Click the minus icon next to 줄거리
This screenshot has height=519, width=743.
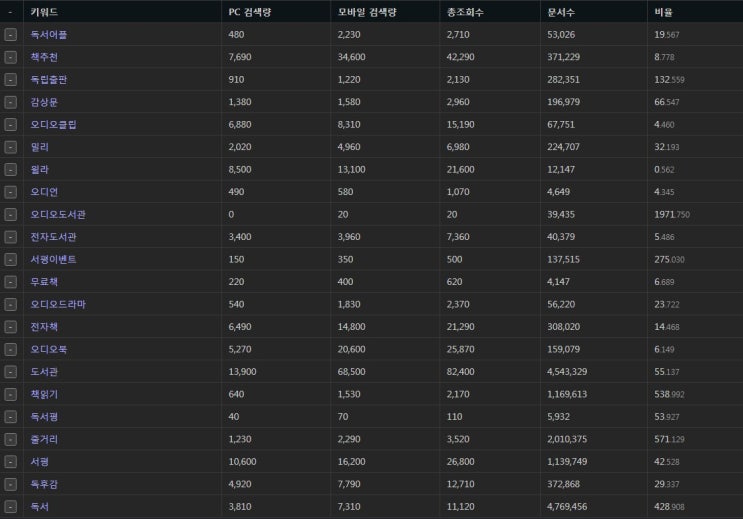[10, 439]
